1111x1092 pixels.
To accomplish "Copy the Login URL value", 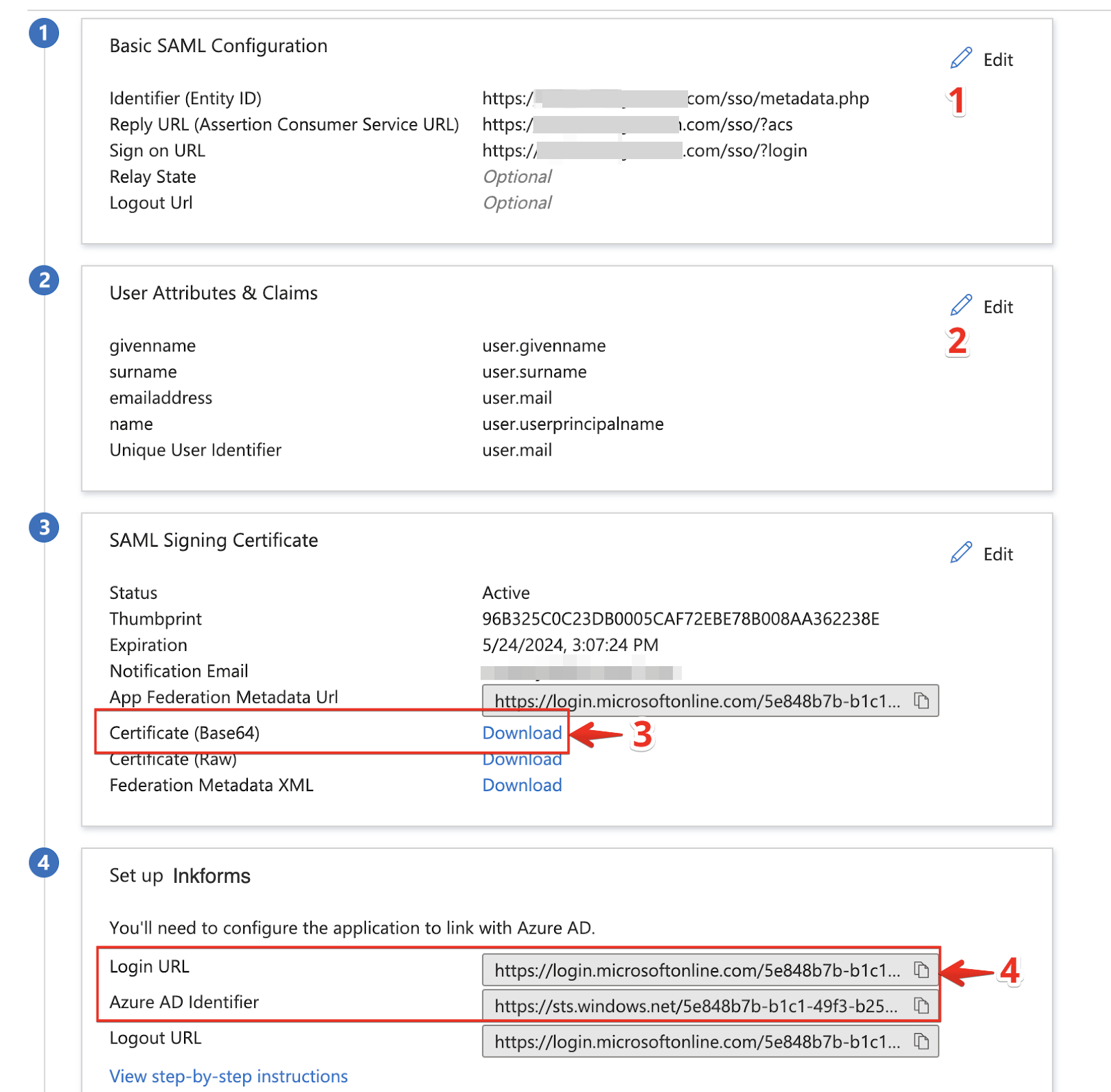I will [x=921, y=970].
